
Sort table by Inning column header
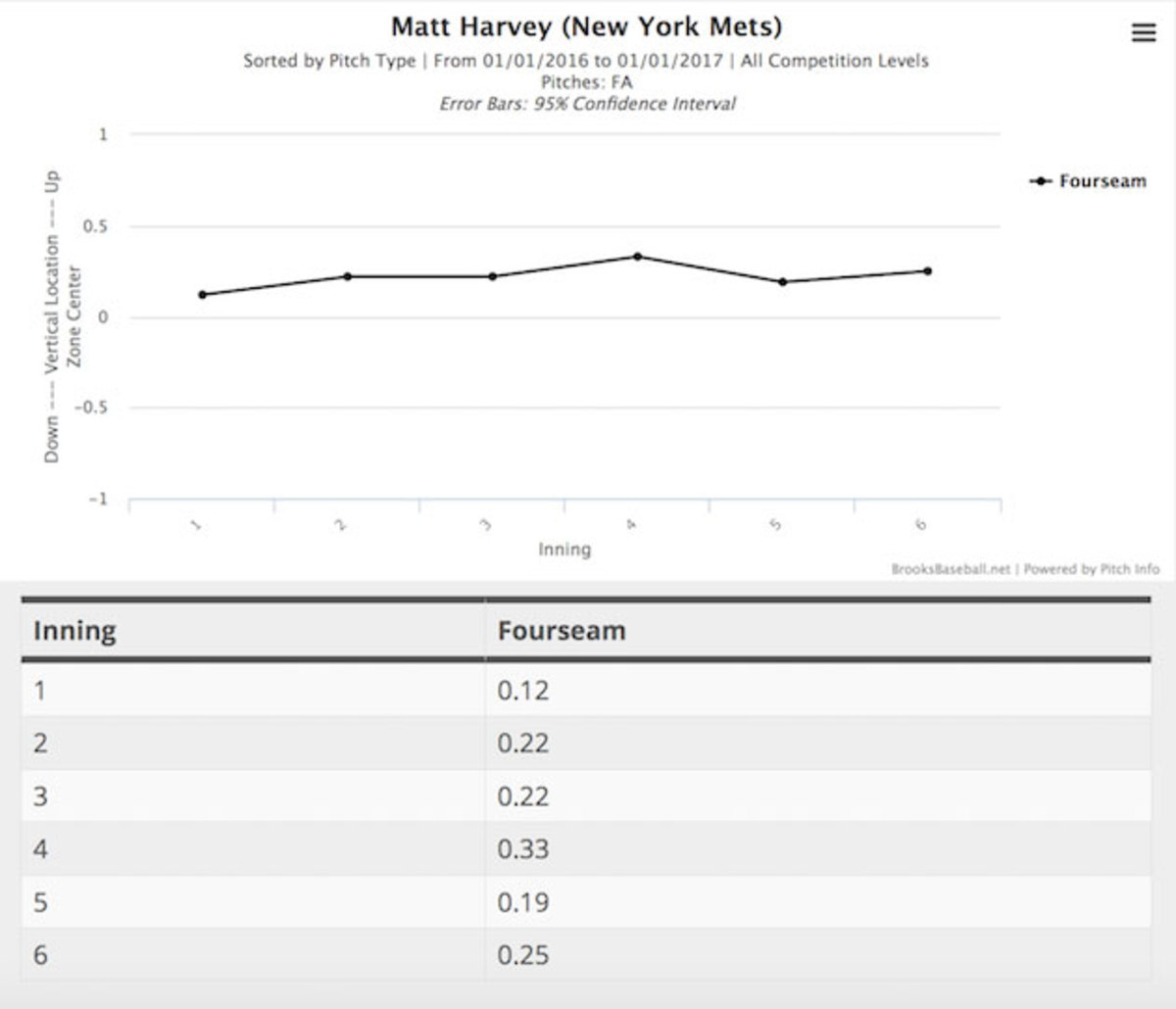74,631
